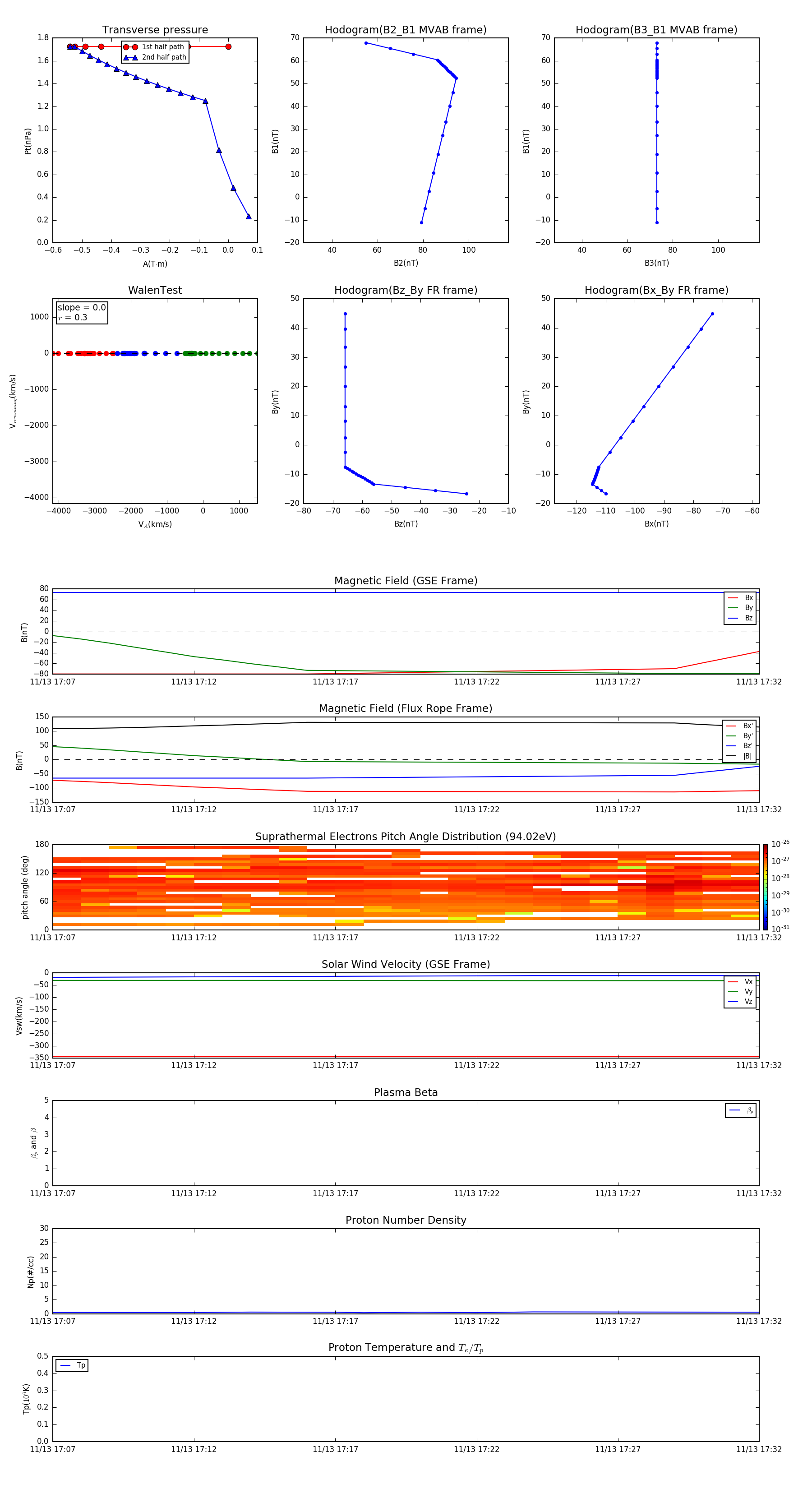Click the 'WalenTest' plot title
This screenshot has height=1489, width=812.
[x=155, y=290]
